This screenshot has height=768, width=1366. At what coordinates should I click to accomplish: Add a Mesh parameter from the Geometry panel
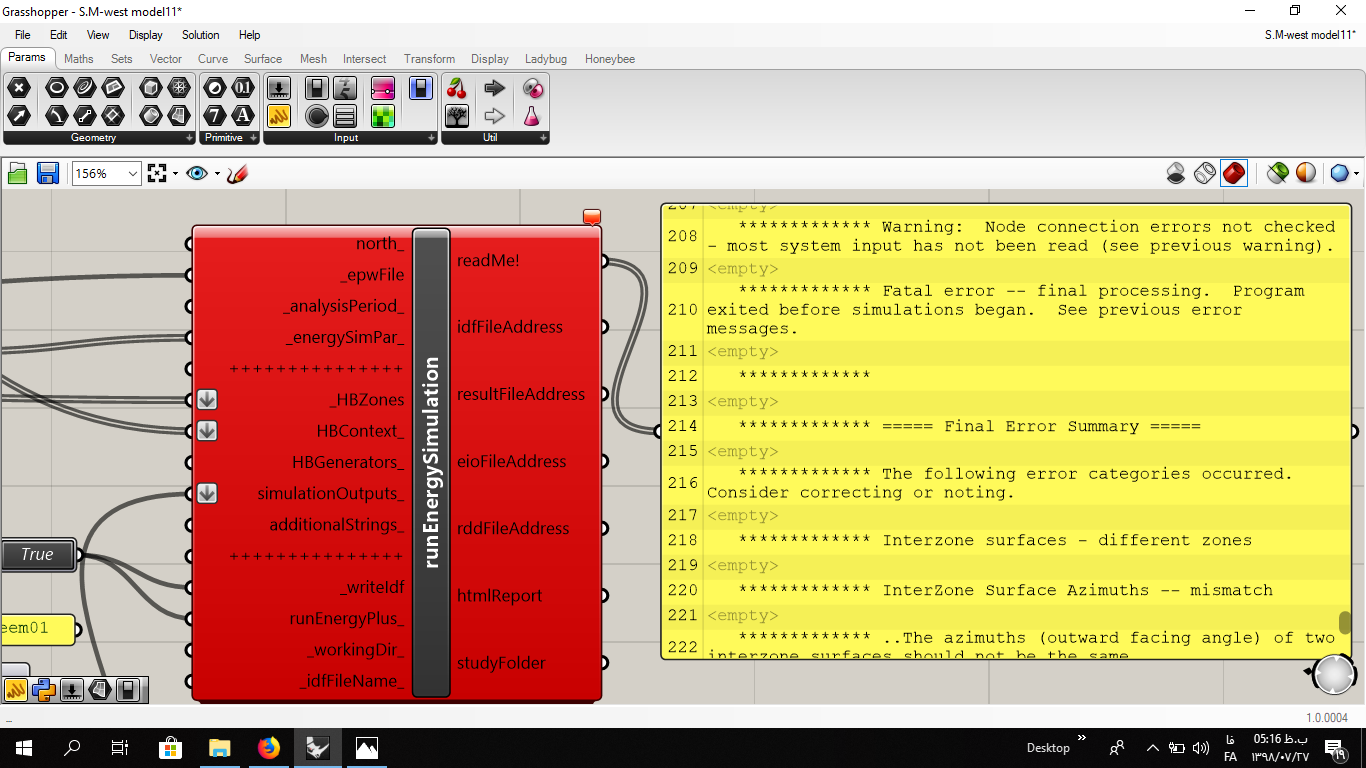pyautogui.click(x=179, y=88)
